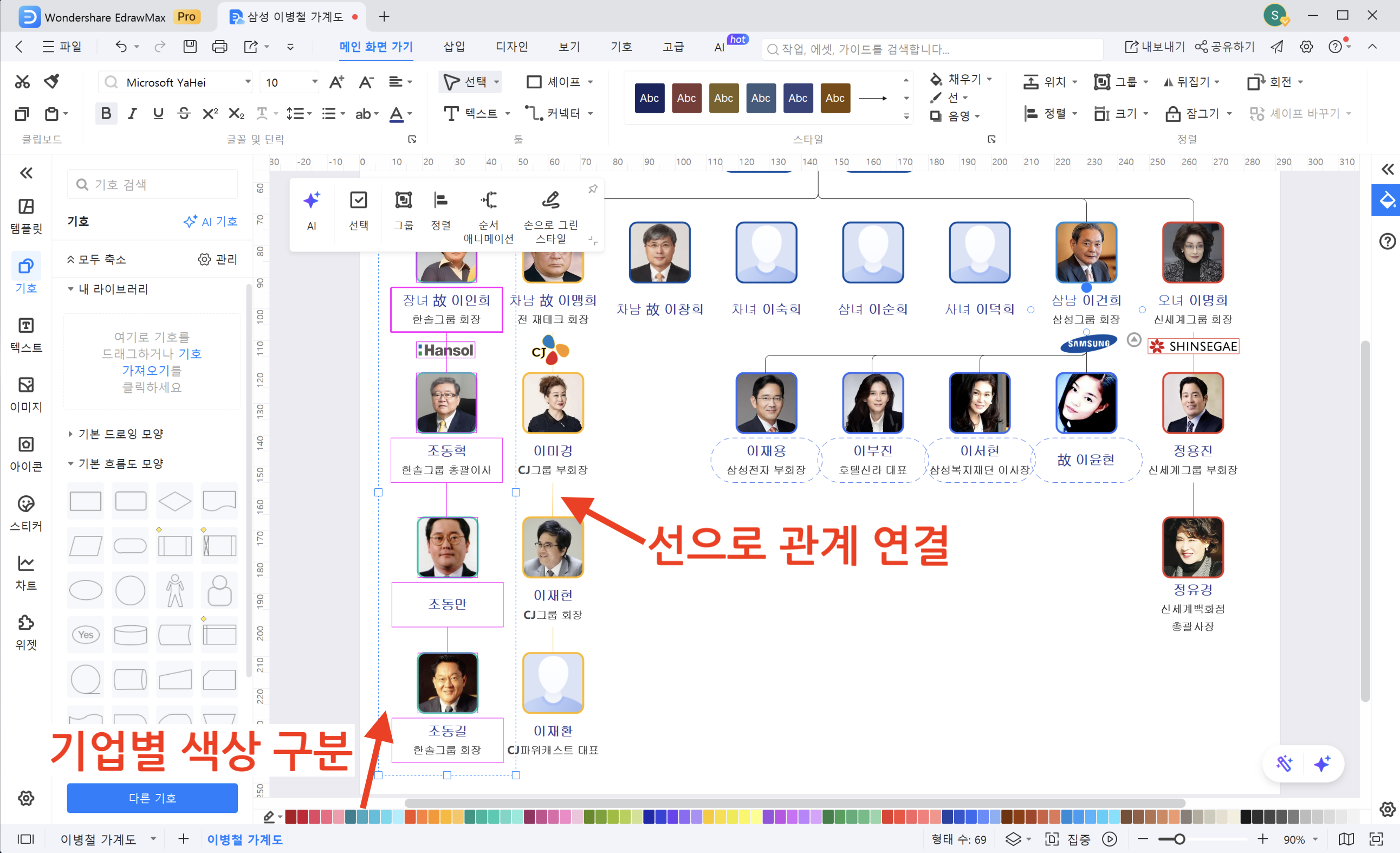This screenshot has height=853, width=1400.
Task: Open the 커넥터 connector tool
Action: (x=560, y=113)
